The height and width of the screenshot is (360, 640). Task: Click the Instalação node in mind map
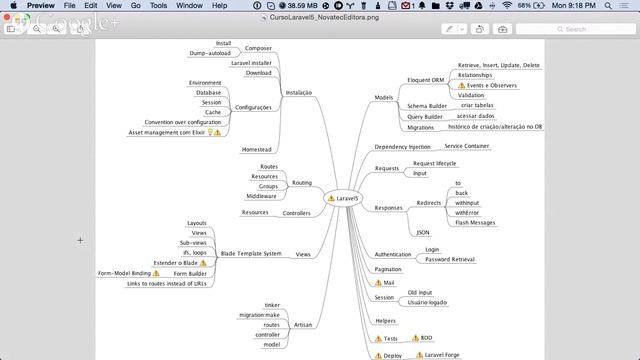299,93
